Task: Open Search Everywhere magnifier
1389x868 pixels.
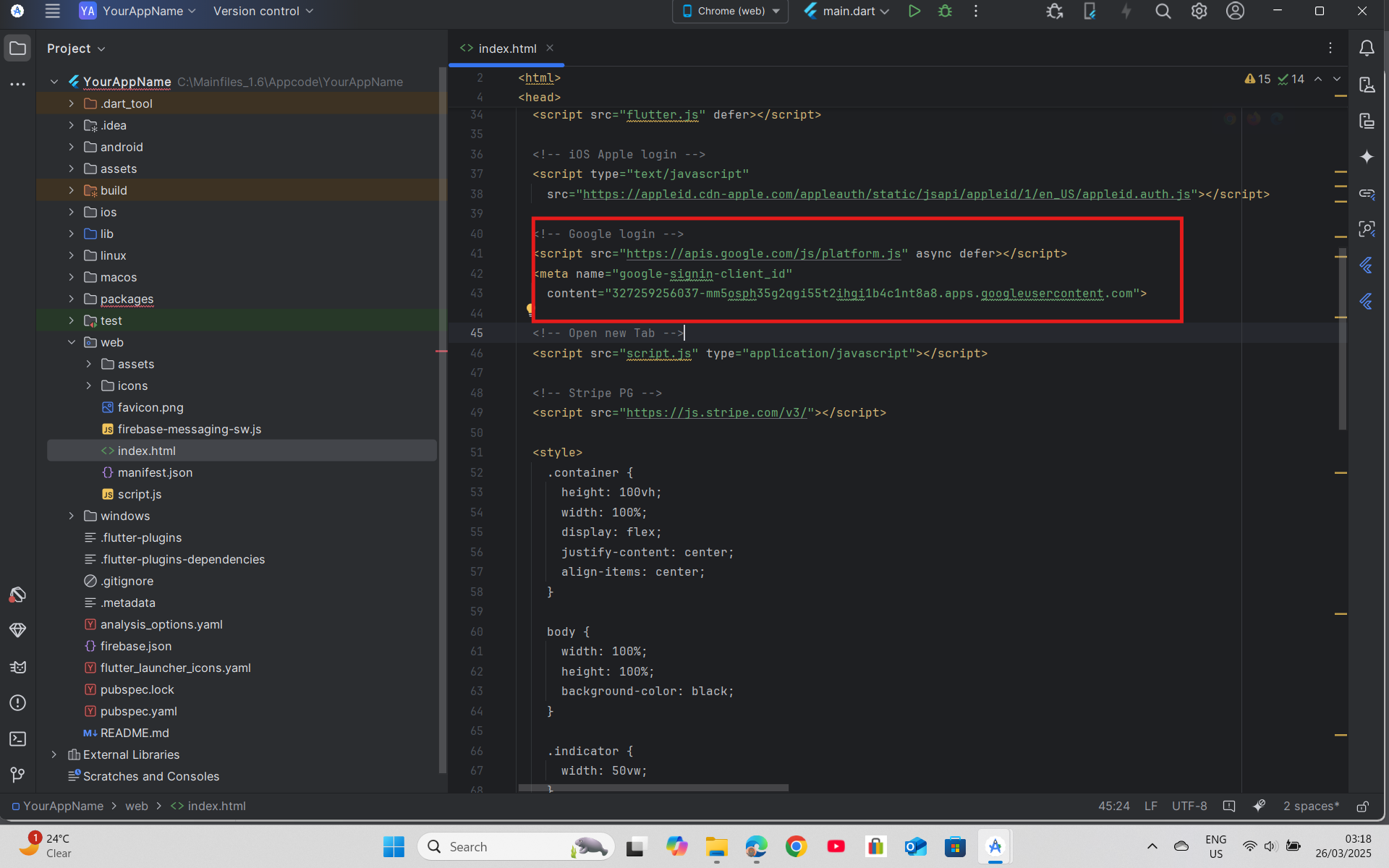Action: point(1163,11)
